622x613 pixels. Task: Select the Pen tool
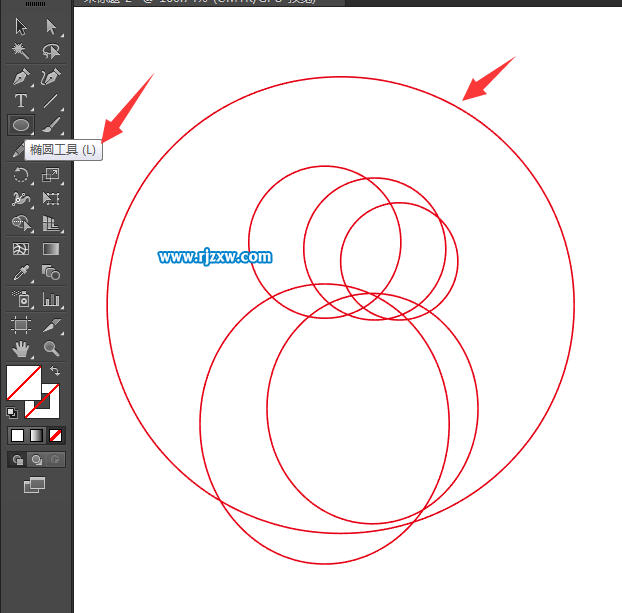click(21, 77)
